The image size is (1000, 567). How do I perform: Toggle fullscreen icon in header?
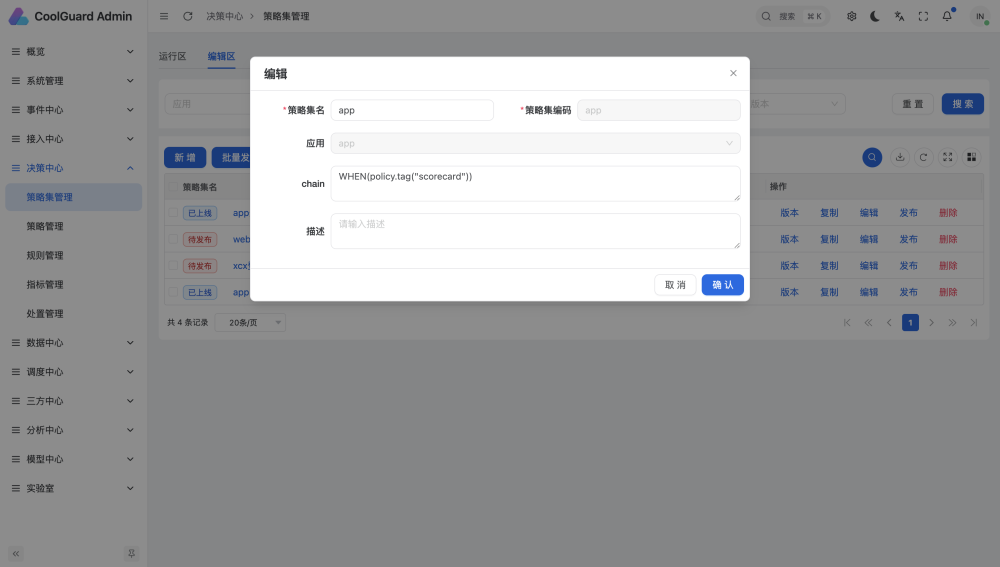click(923, 16)
